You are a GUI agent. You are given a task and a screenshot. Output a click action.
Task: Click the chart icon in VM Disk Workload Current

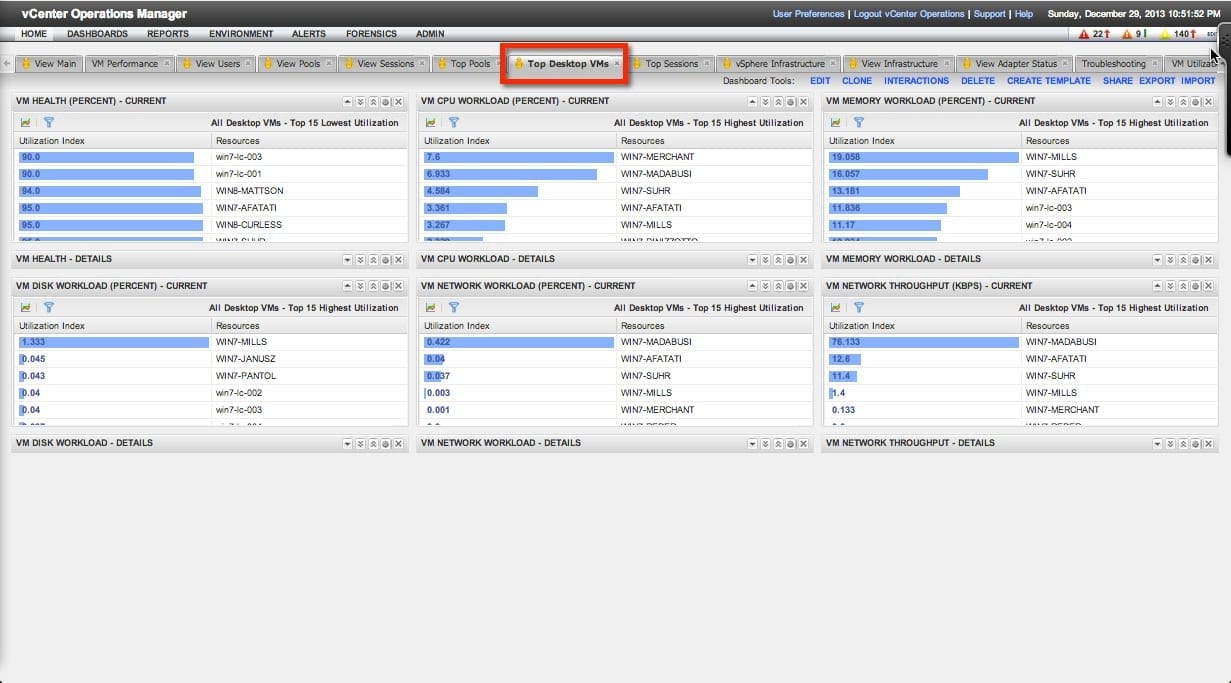pyautogui.click(x=25, y=308)
